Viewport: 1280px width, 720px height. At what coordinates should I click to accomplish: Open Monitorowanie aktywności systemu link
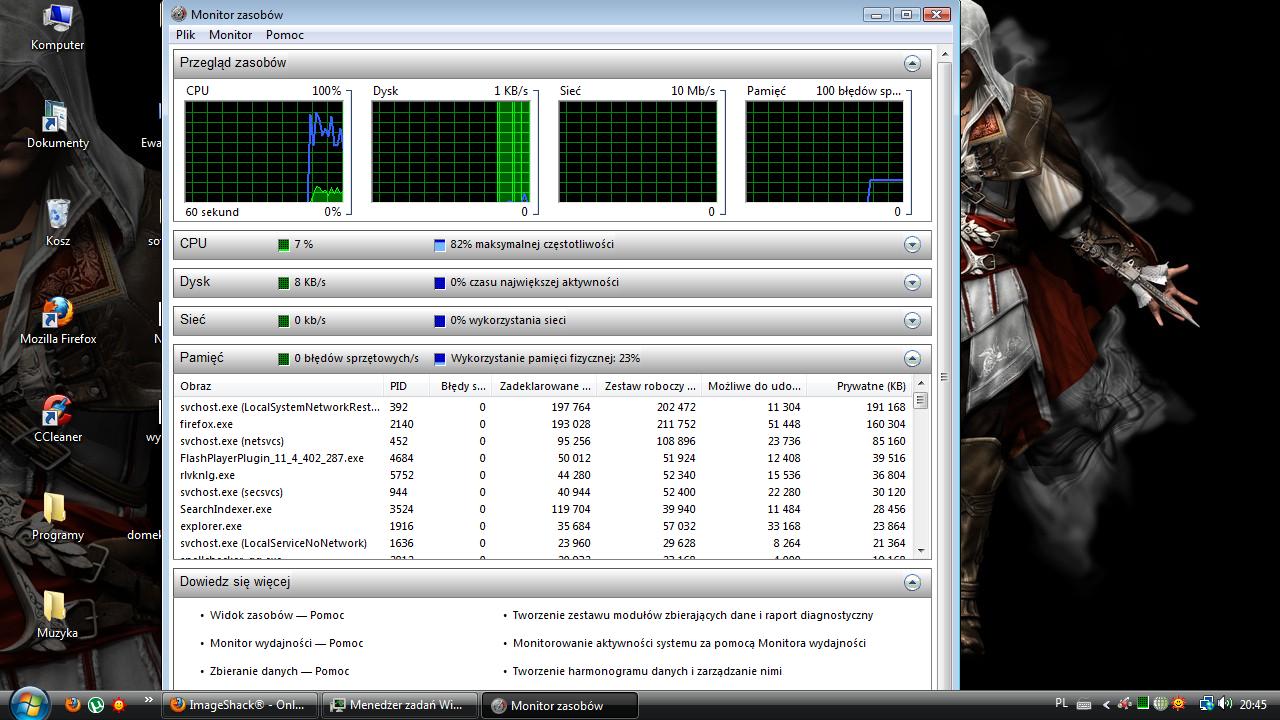coord(689,643)
